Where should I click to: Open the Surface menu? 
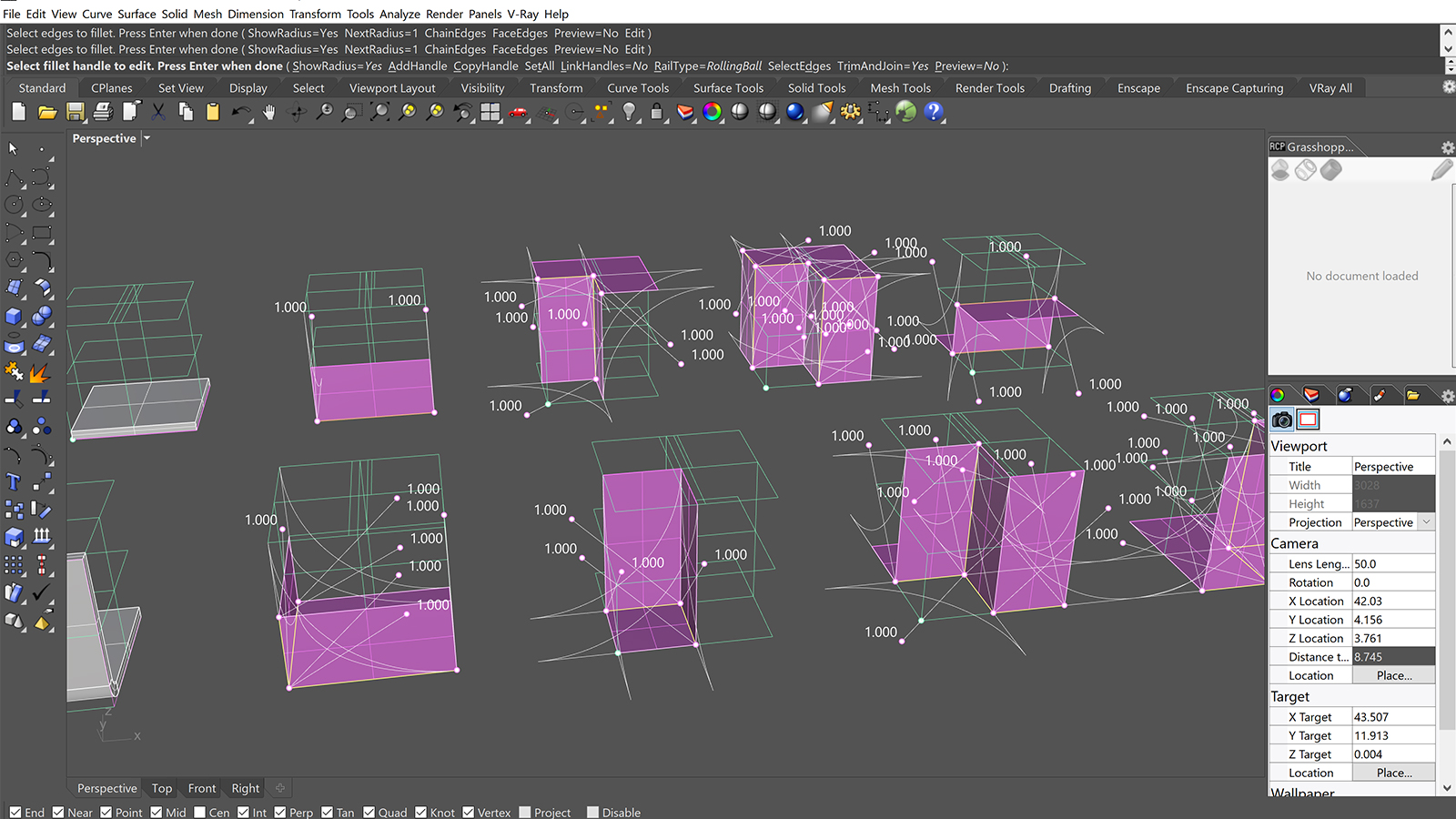pyautogui.click(x=136, y=14)
